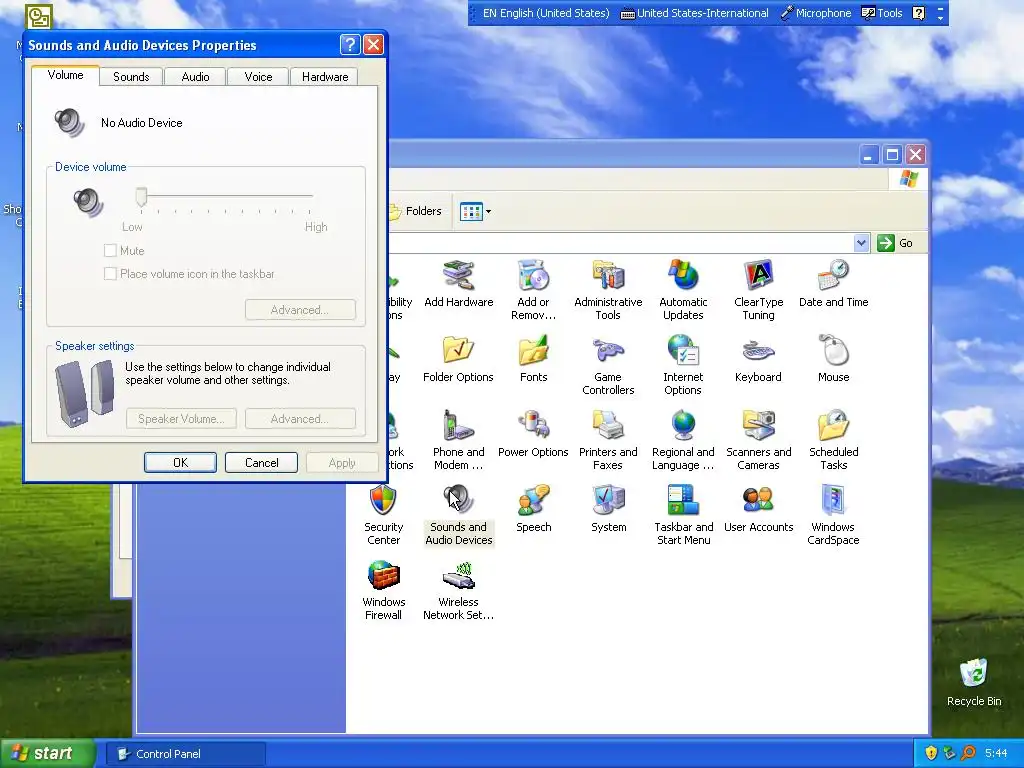Click the security shield tray icon

pyautogui.click(x=931, y=753)
